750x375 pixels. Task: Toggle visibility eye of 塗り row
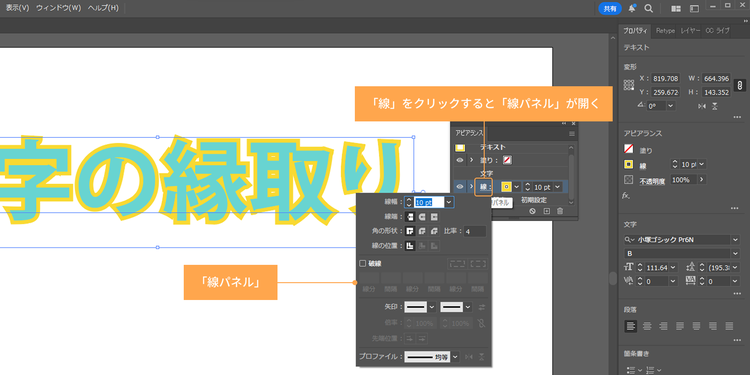[460, 160]
